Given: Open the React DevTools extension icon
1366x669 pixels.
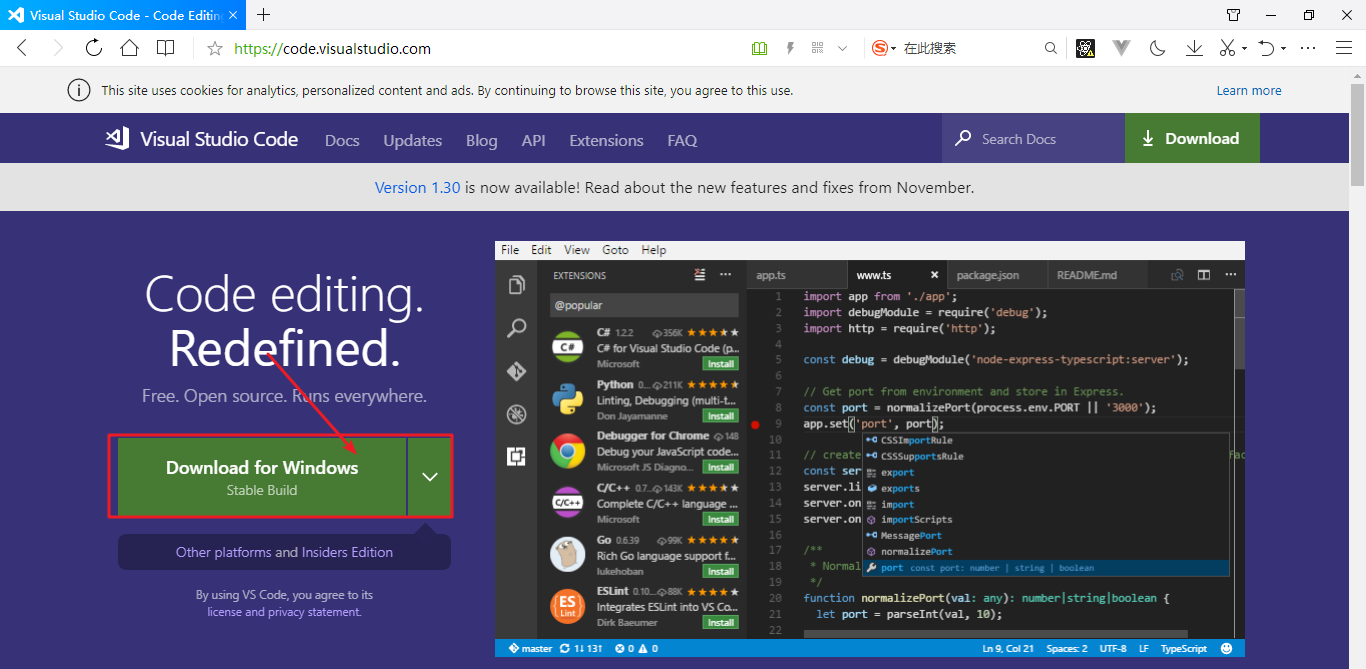Looking at the screenshot, I should tap(1086, 48).
